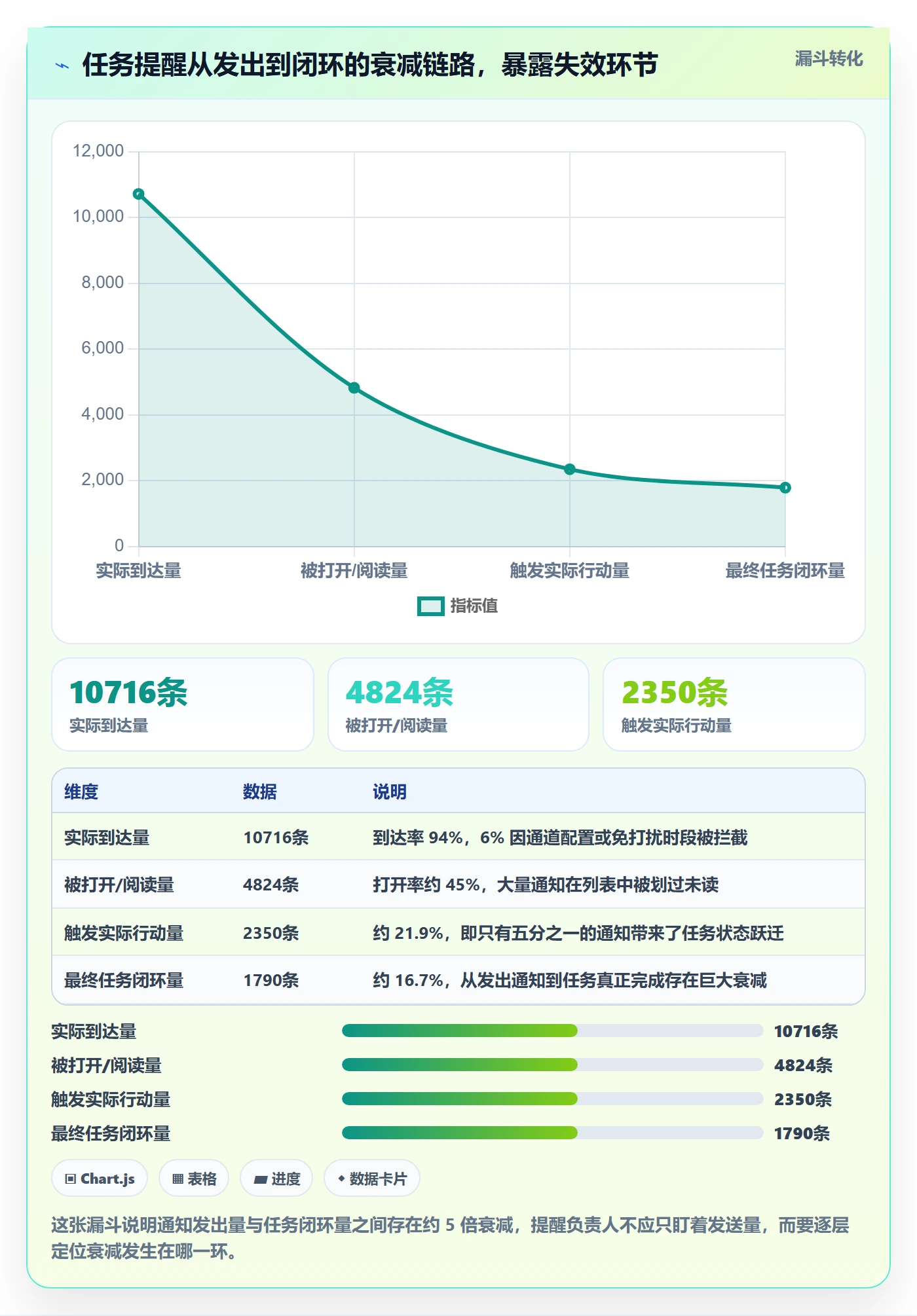This screenshot has width=917, height=1316.
Task: Click the grid icon in 表格 chip
Action: (178, 1179)
